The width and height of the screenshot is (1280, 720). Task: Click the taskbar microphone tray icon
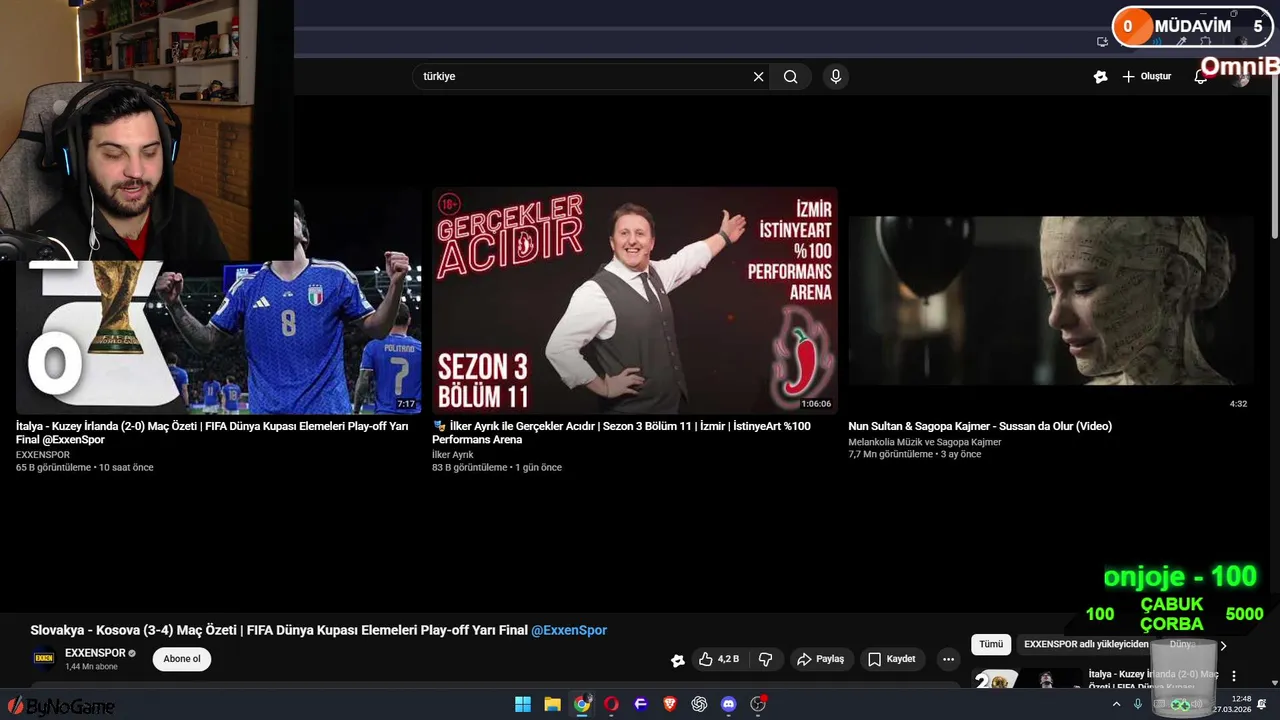[x=1138, y=704]
